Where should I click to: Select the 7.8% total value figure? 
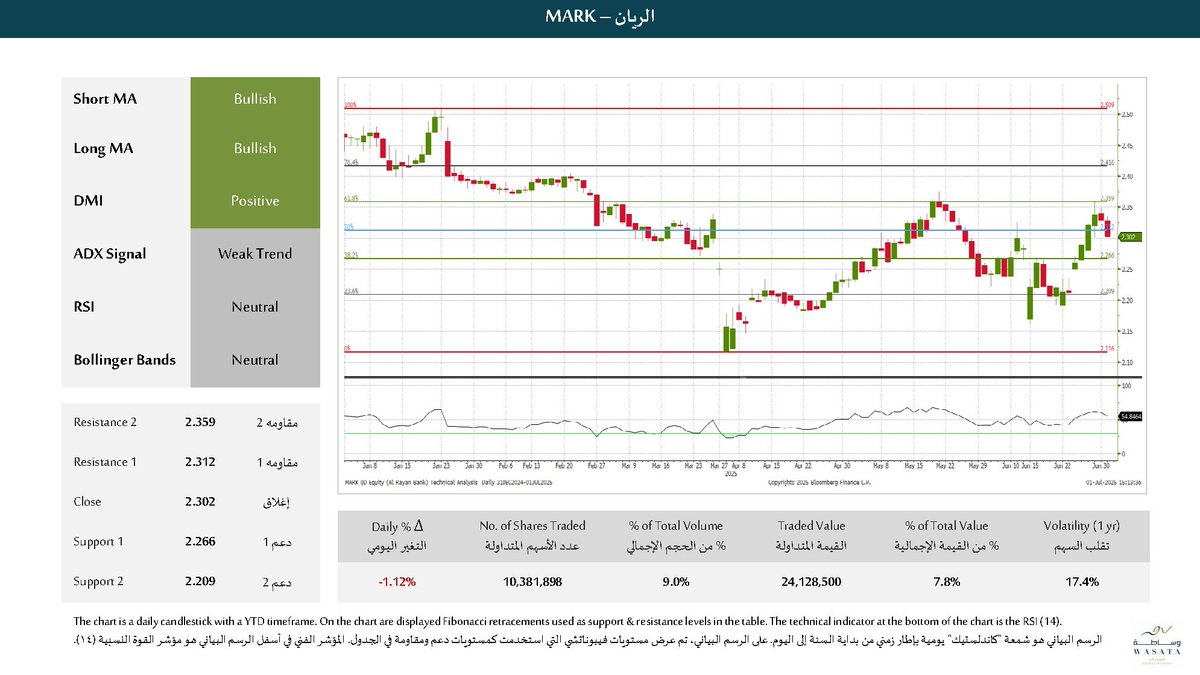(946, 580)
